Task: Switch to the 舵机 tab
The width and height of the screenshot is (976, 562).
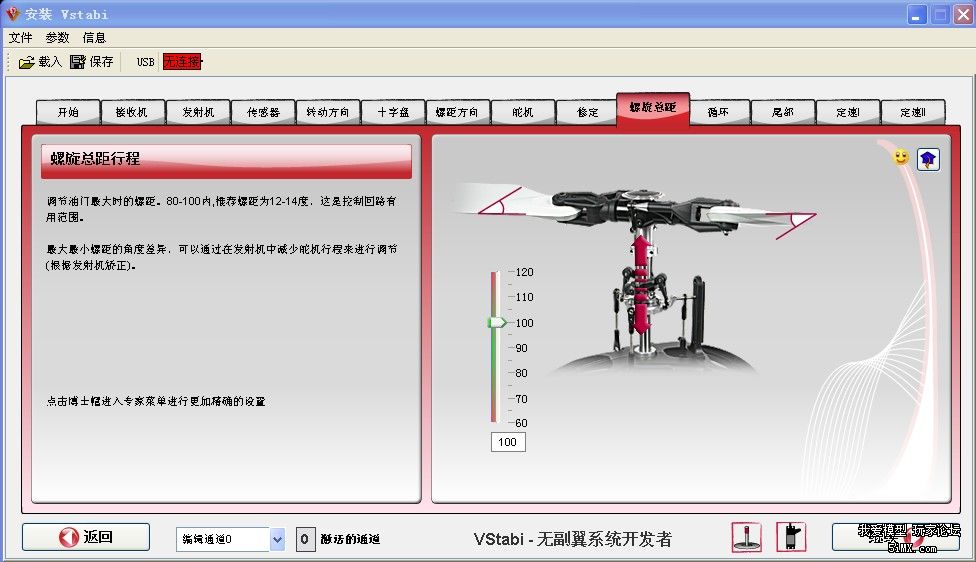Action: (523, 112)
